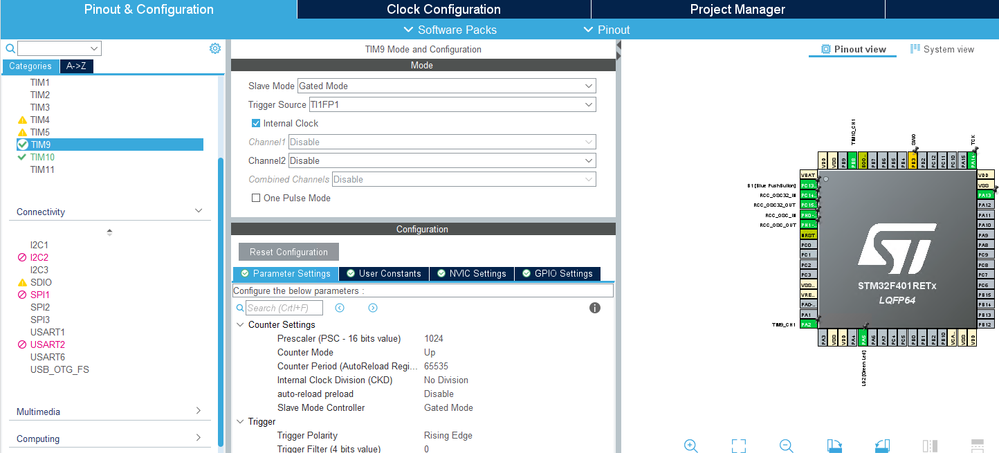Collapse the Counter Settings group

(240, 325)
